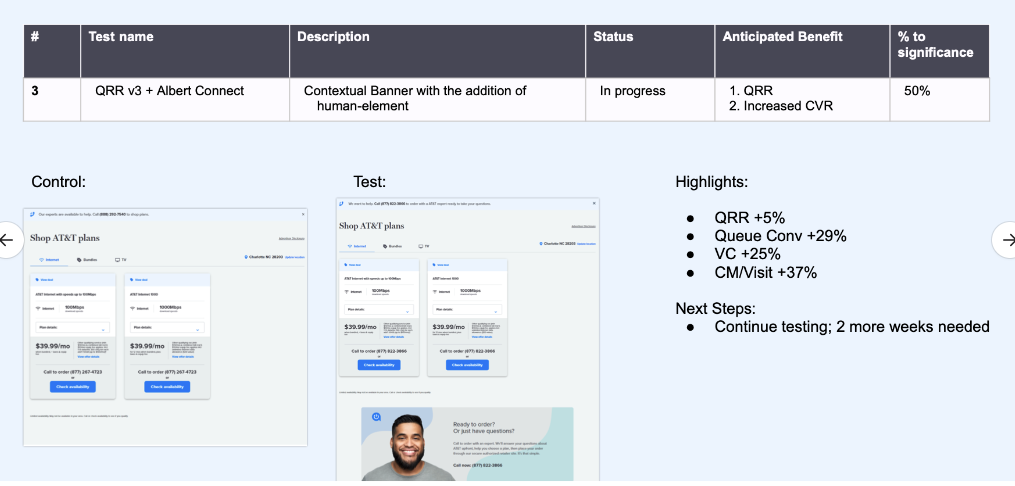Select Internet tab in Test screenshot
Viewport: 1015px width, 486px height.
tap(355, 247)
